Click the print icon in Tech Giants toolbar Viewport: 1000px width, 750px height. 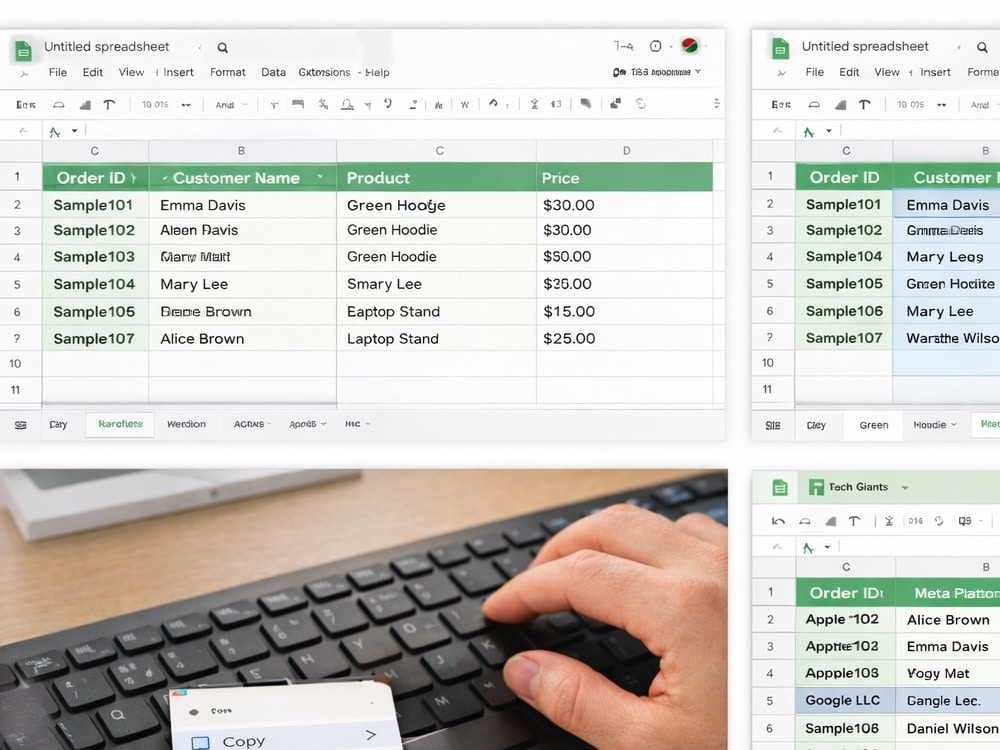805,521
